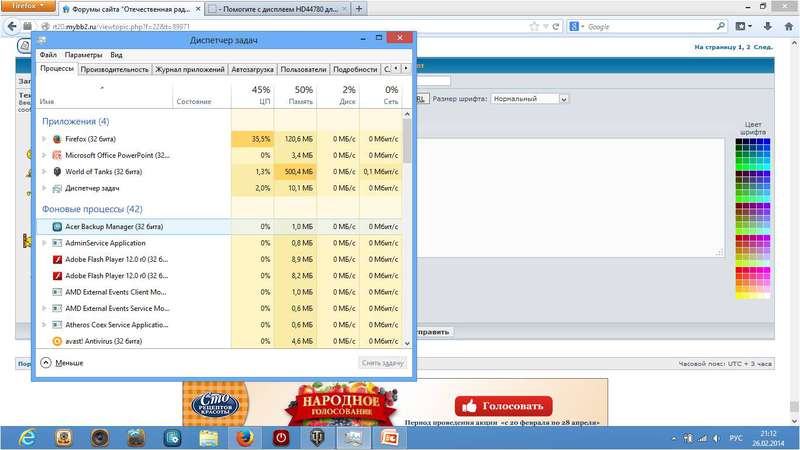Pick a blue swatch in font color palette
This screenshot has width=800, height=450.
point(766,141)
